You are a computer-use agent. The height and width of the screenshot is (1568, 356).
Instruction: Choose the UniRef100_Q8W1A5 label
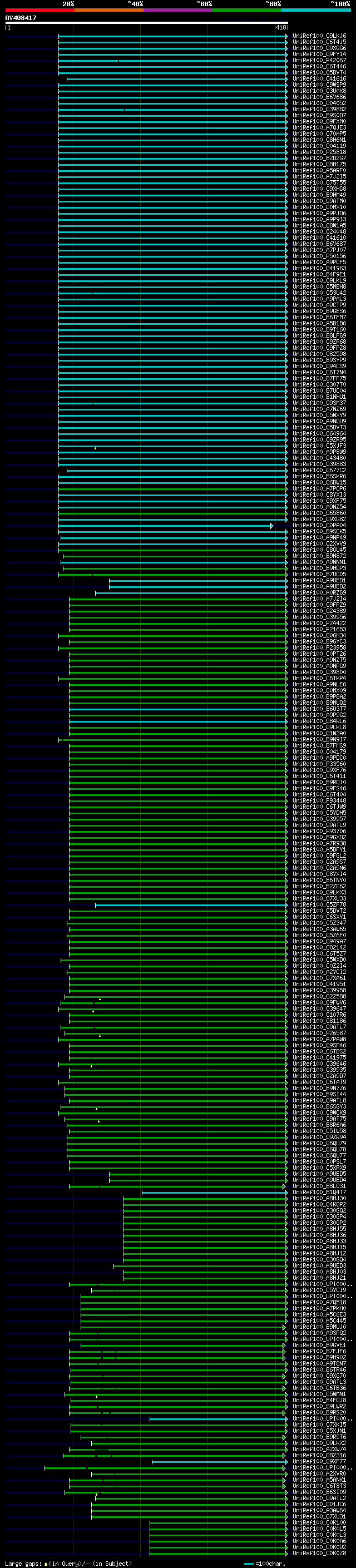coord(319,225)
